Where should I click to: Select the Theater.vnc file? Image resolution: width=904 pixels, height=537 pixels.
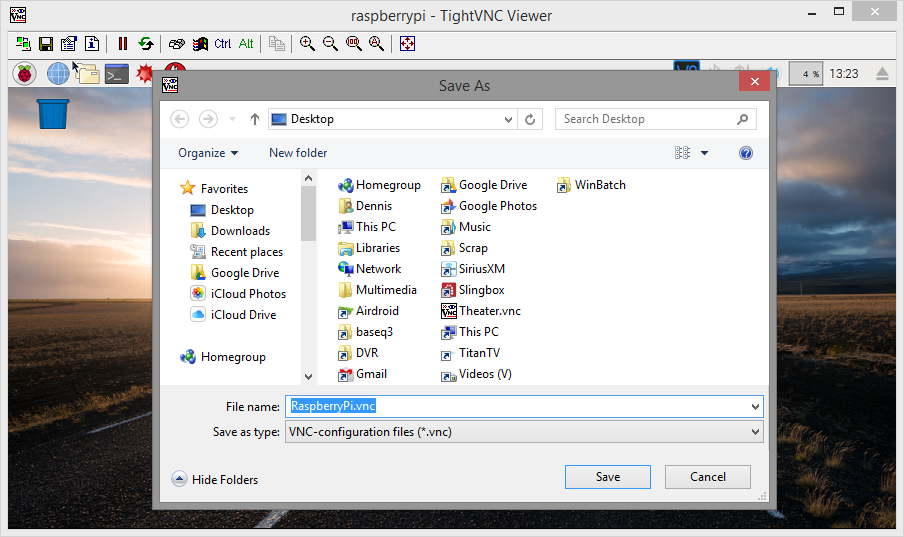[x=481, y=311]
